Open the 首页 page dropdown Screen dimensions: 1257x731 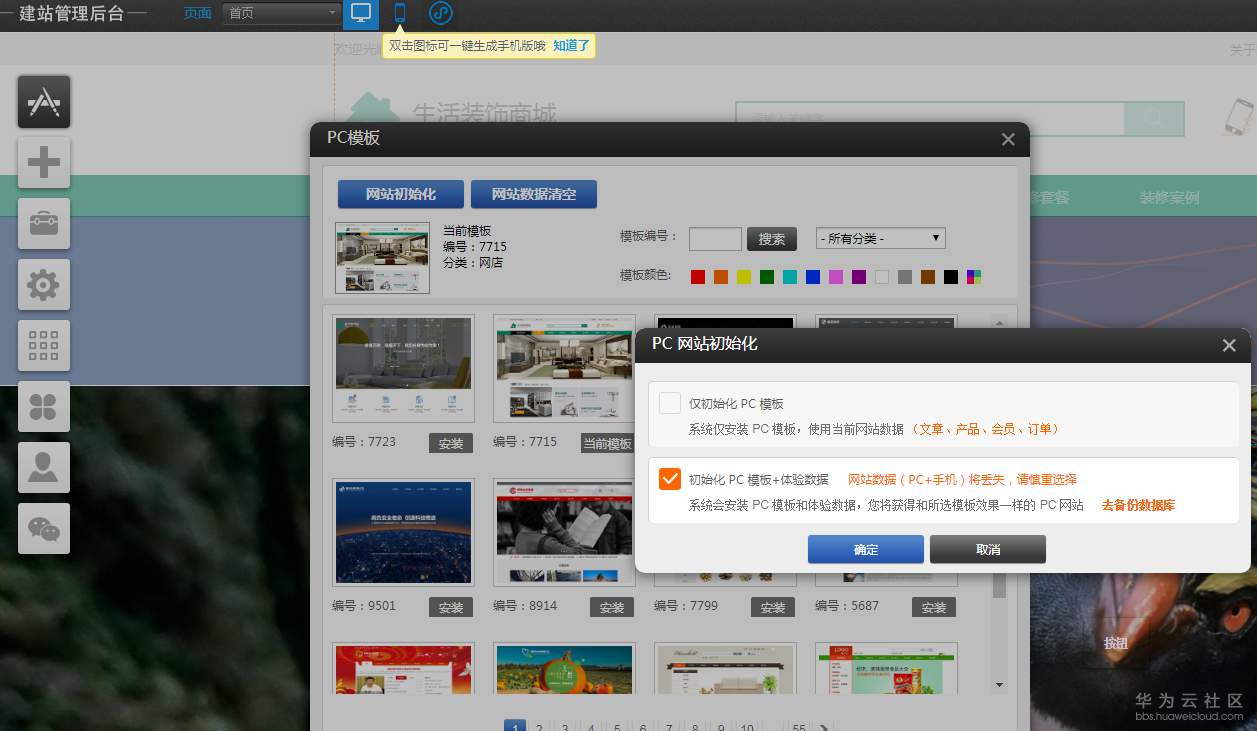coord(282,13)
